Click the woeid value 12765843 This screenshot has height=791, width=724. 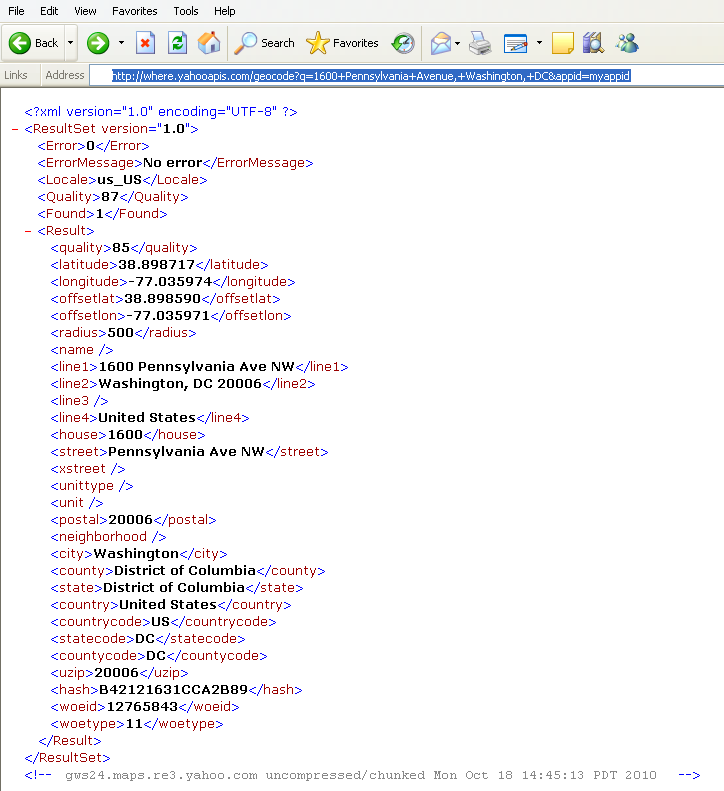click(142, 707)
